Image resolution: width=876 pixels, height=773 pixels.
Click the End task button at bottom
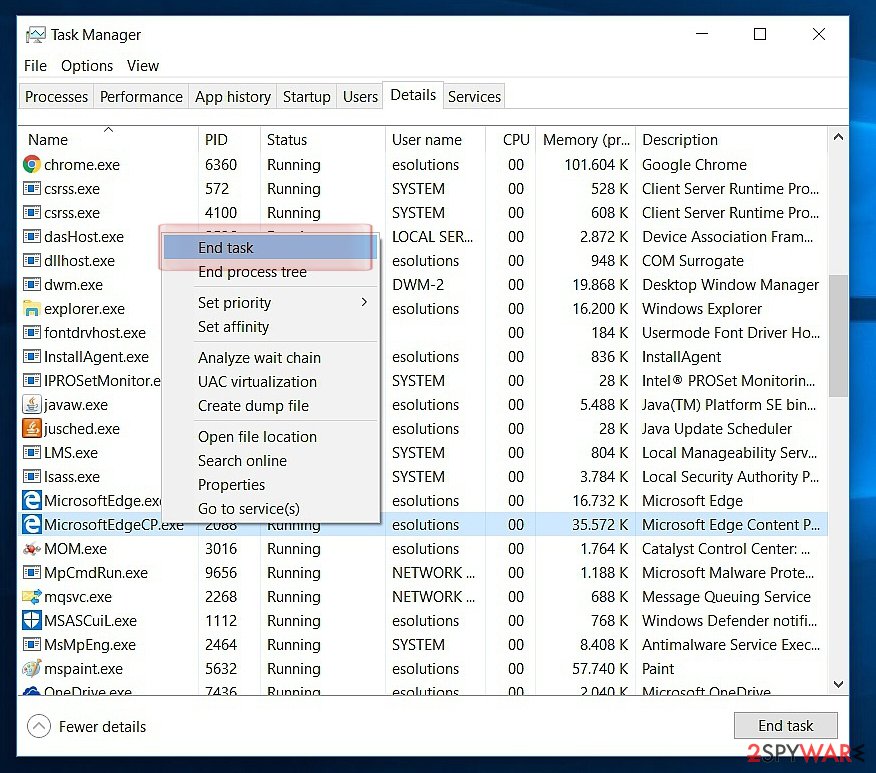[785, 726]
